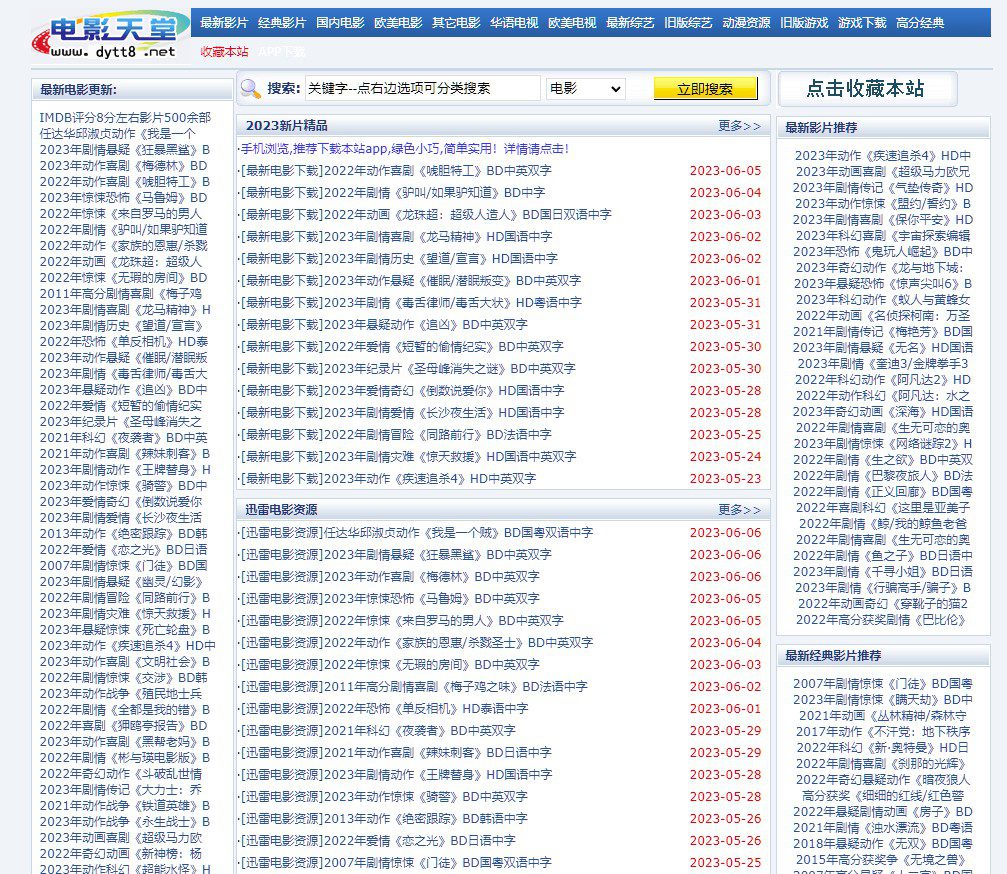Open the 手机浏览 app recommendation link
1007x874 pixels.
404,148
